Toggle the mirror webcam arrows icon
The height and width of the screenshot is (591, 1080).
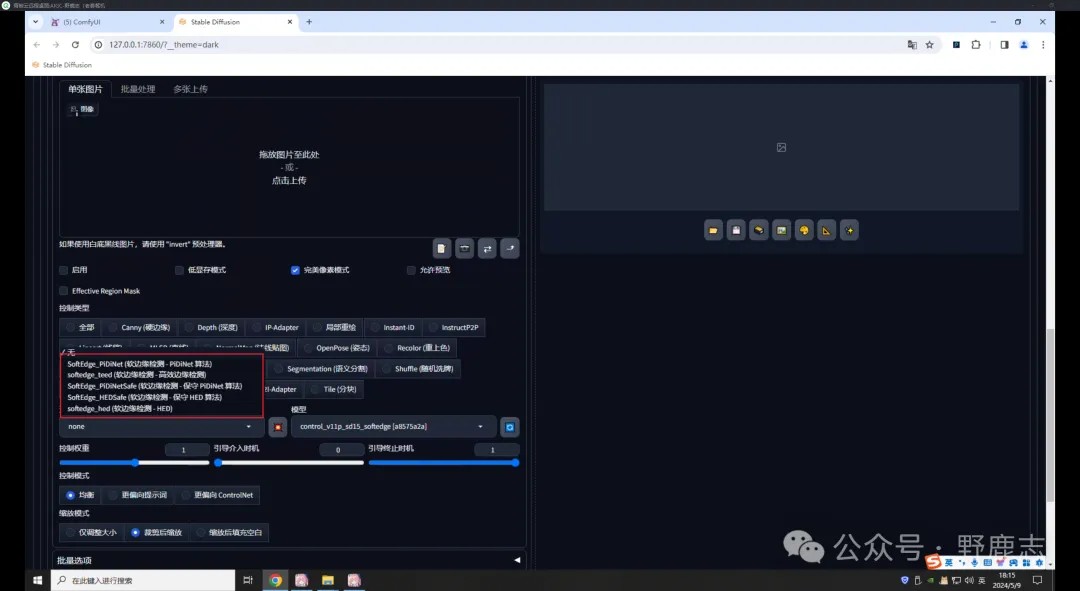pyautogui.click(x=487, y=249)
